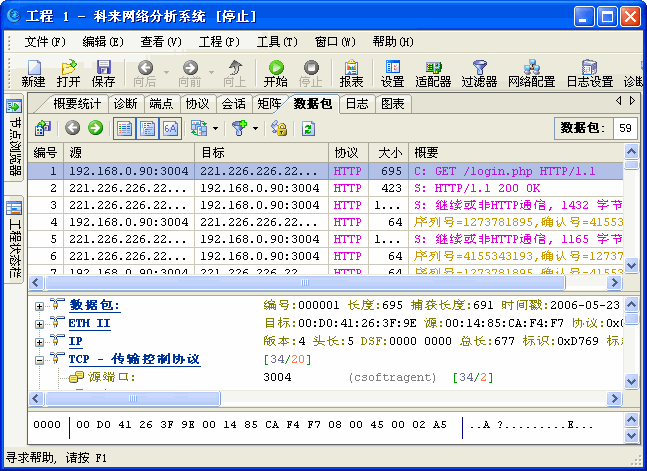Sort packets by the 编号 column header

(x=46, y=153)
